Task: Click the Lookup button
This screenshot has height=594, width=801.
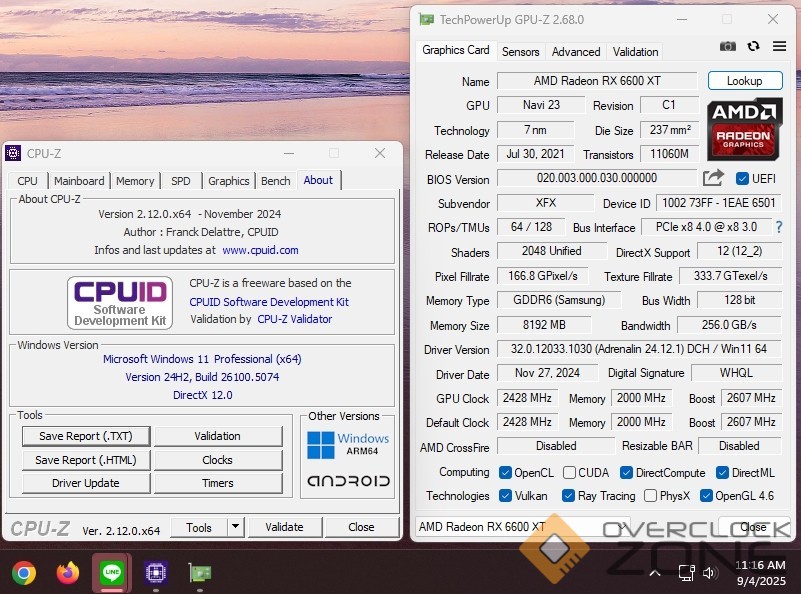Action: [744, 81]
